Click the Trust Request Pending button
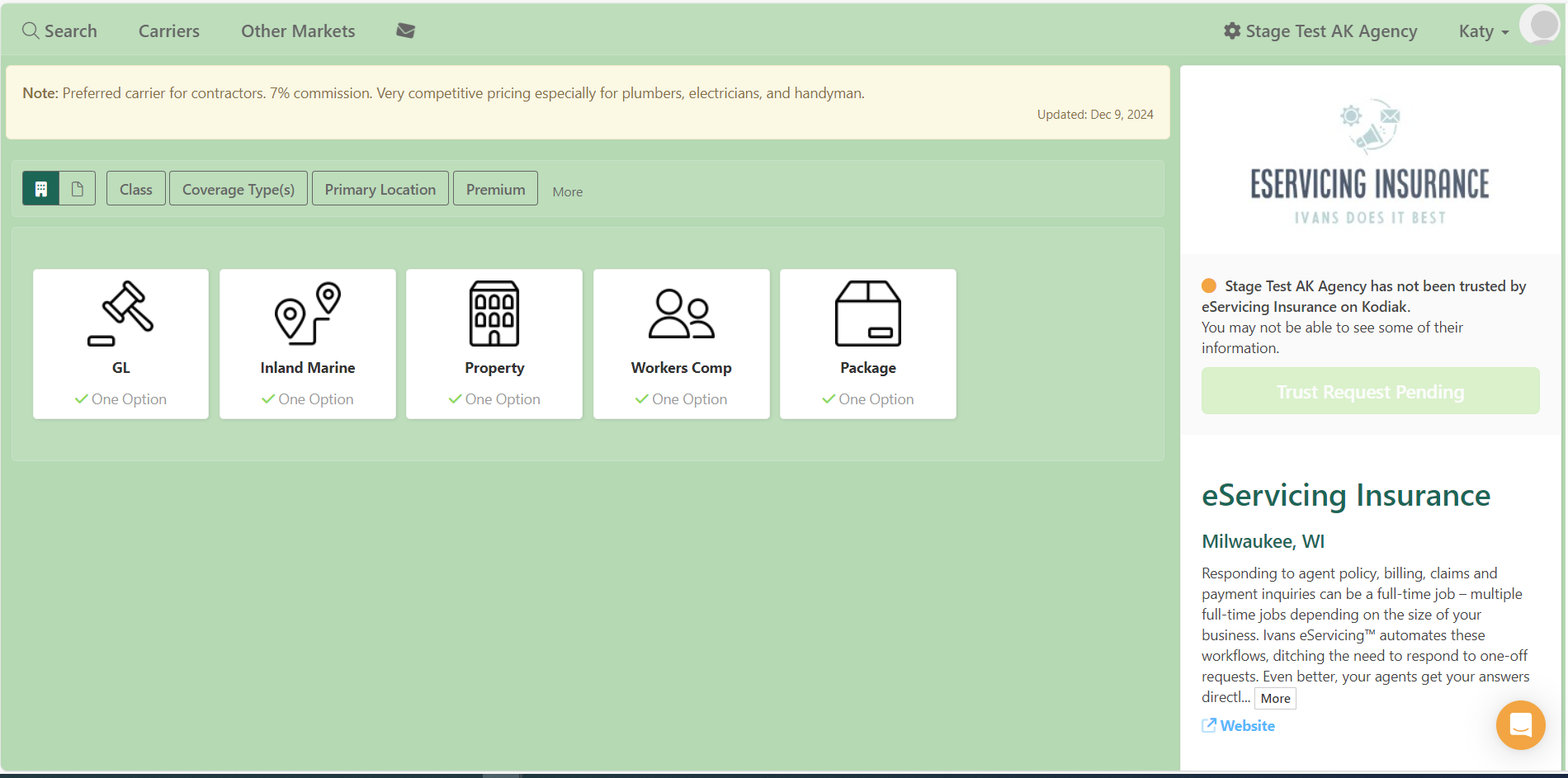The height and width of the screenshot is (778, 1568). [1370, 391]
